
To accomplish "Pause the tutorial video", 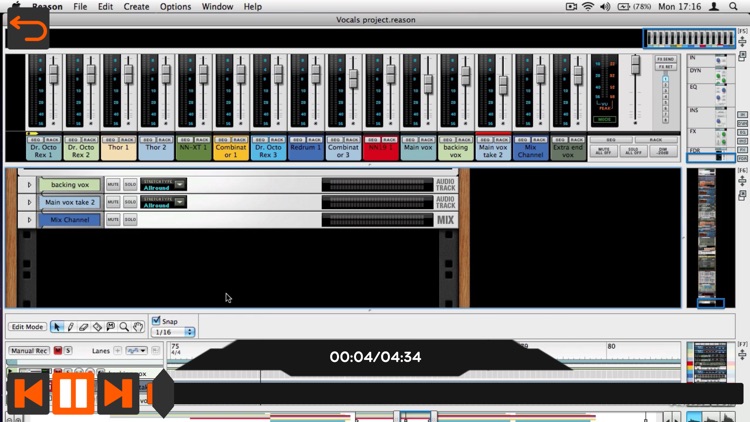I will [73, 393].
